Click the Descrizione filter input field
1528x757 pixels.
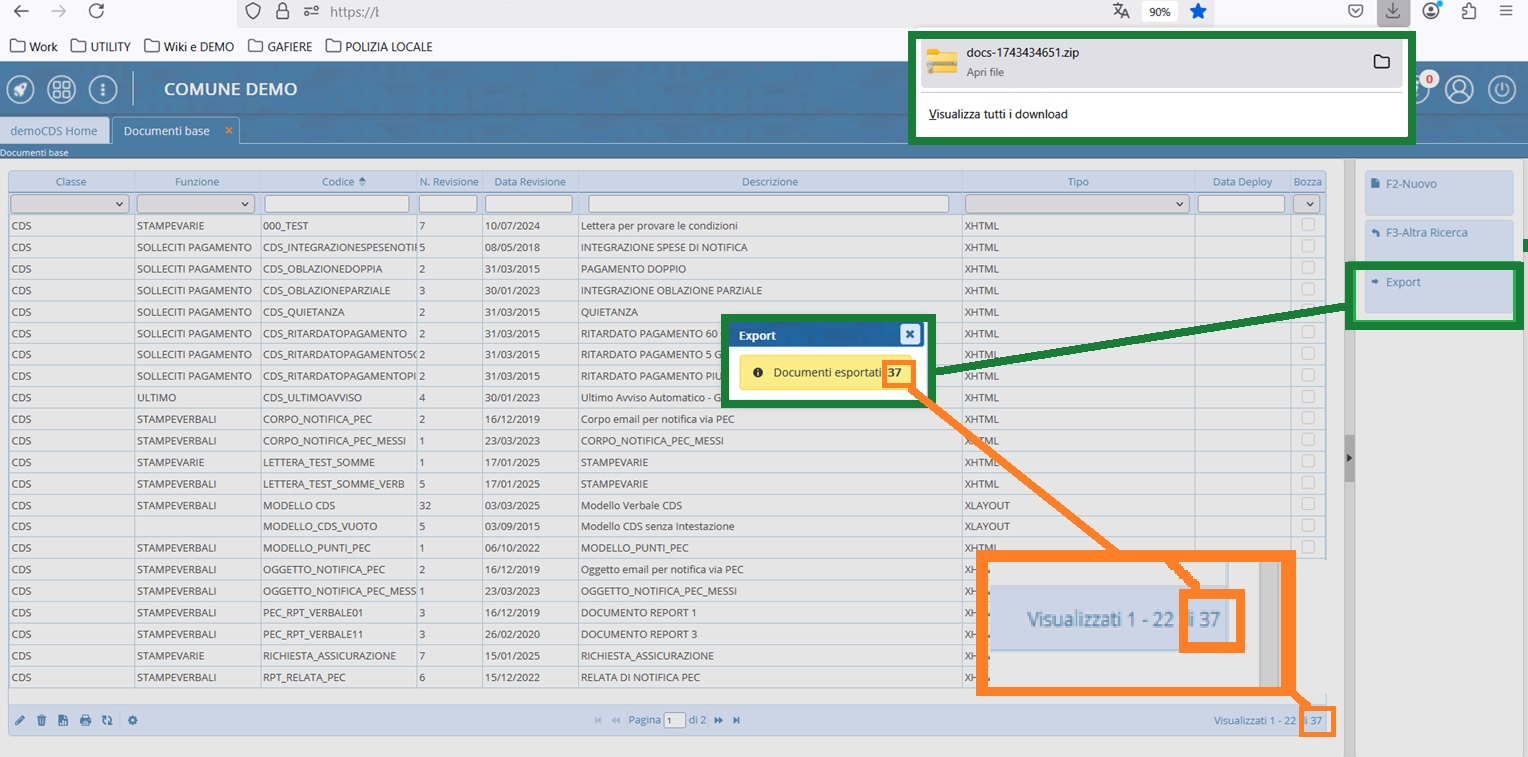coord(769,204)
